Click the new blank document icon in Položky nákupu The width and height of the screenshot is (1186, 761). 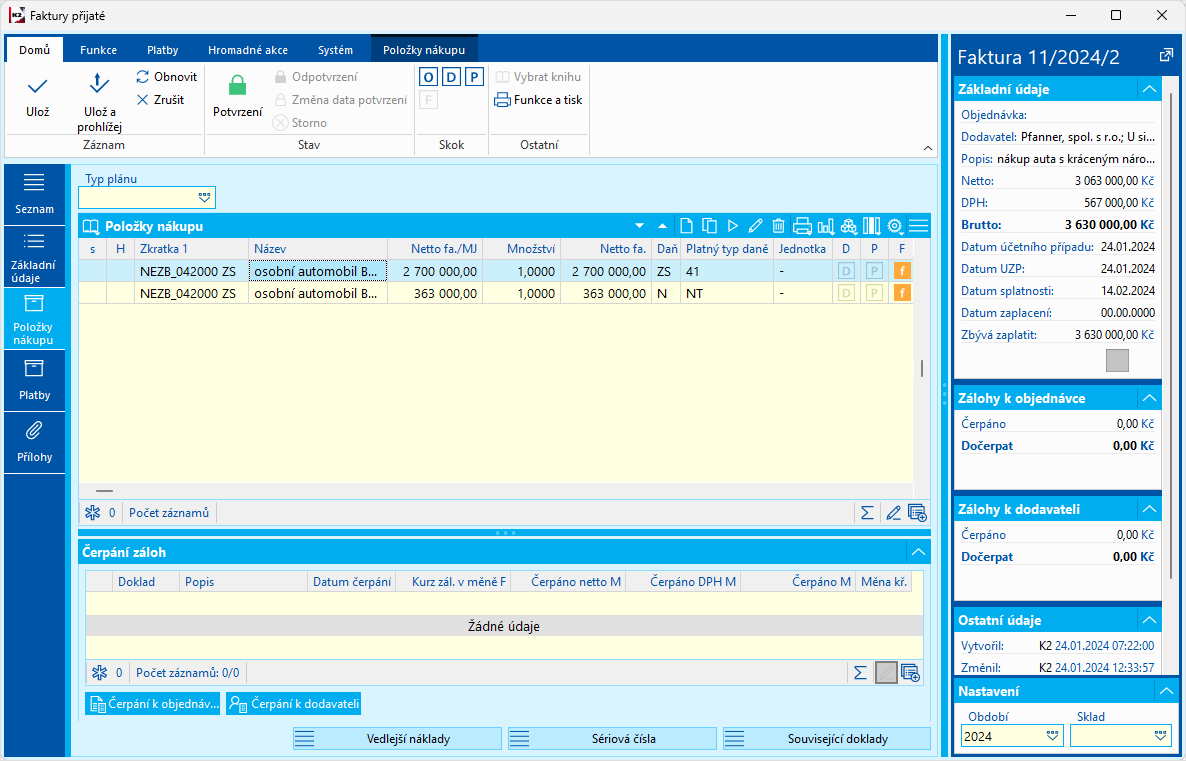(686, 226)
